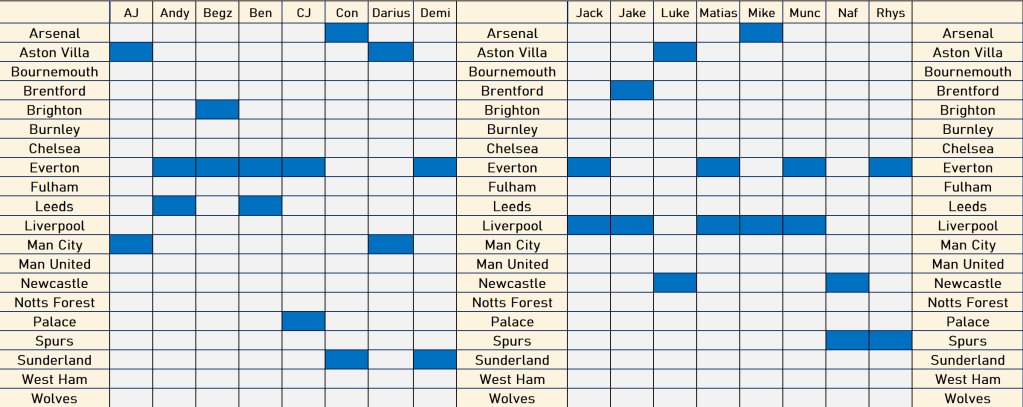Viewport: 1023px width, 407px height.
Task: Click the empty Wolves cell under Ben
Action: (260, 399)
